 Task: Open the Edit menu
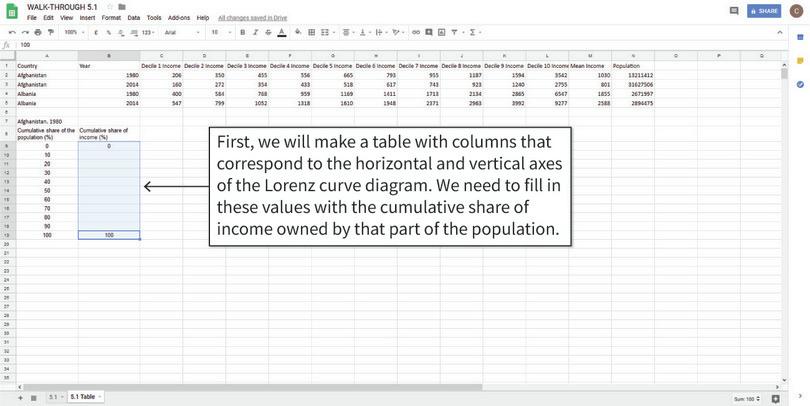click(49, 18)
